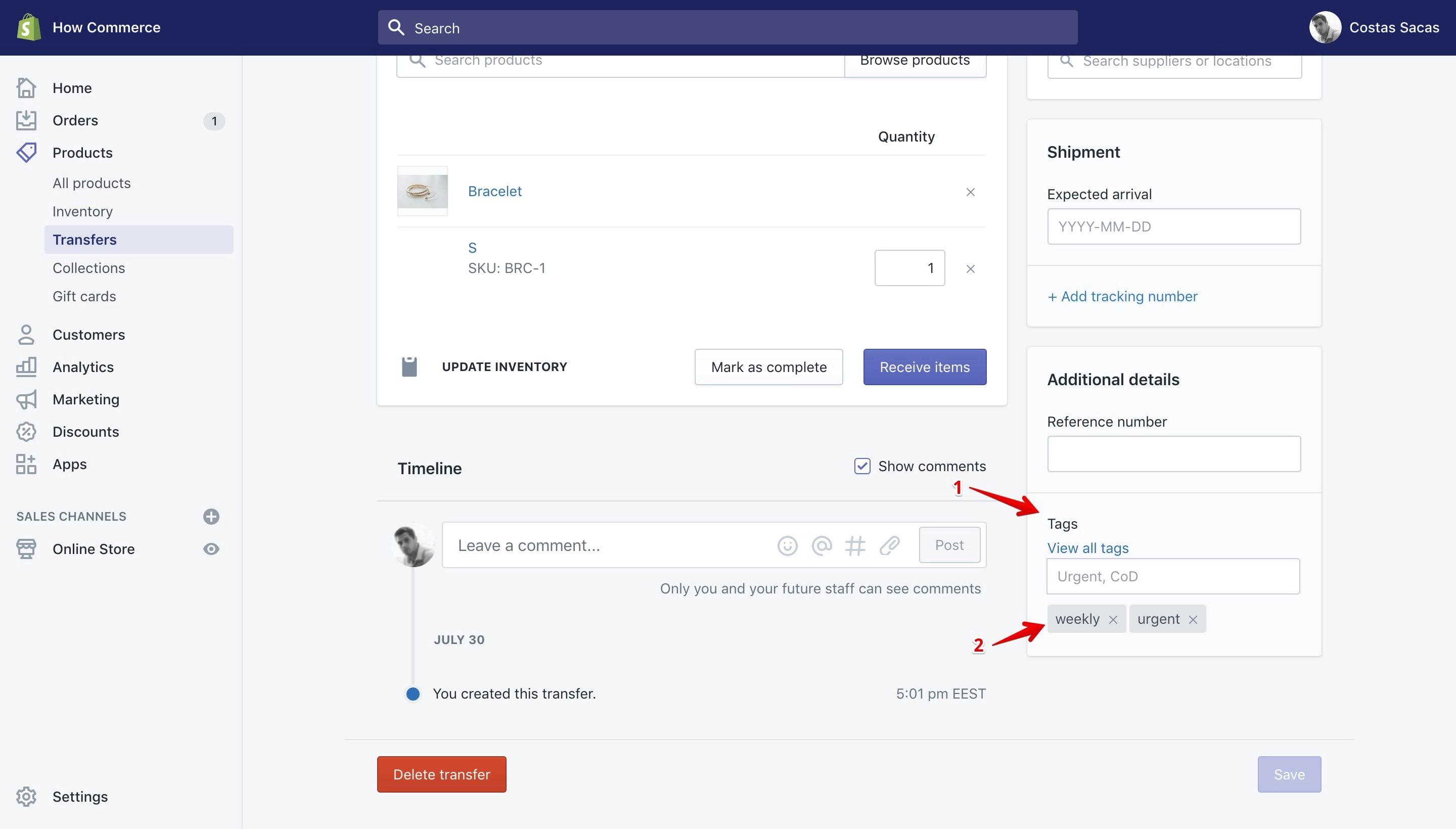
Task: Click the top search bar magnifier icon
Action: (396, 27)
